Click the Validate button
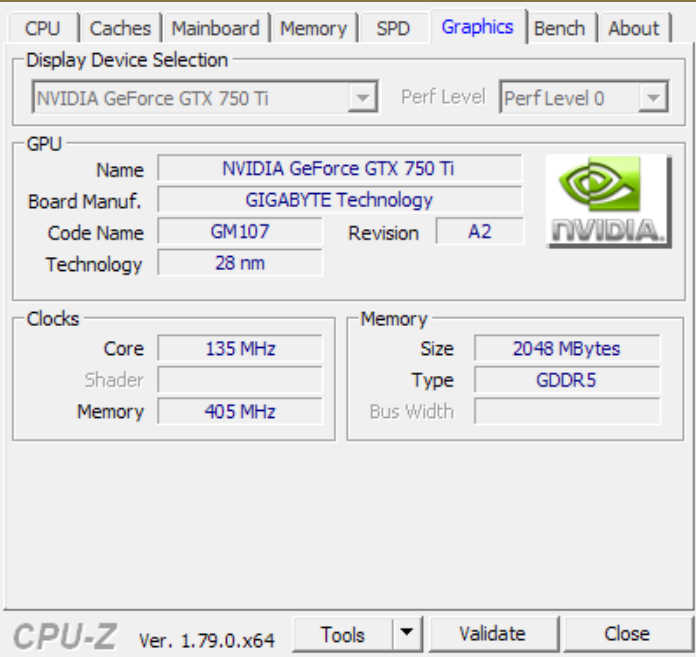The image size is (696, 657). pos(493,635)
